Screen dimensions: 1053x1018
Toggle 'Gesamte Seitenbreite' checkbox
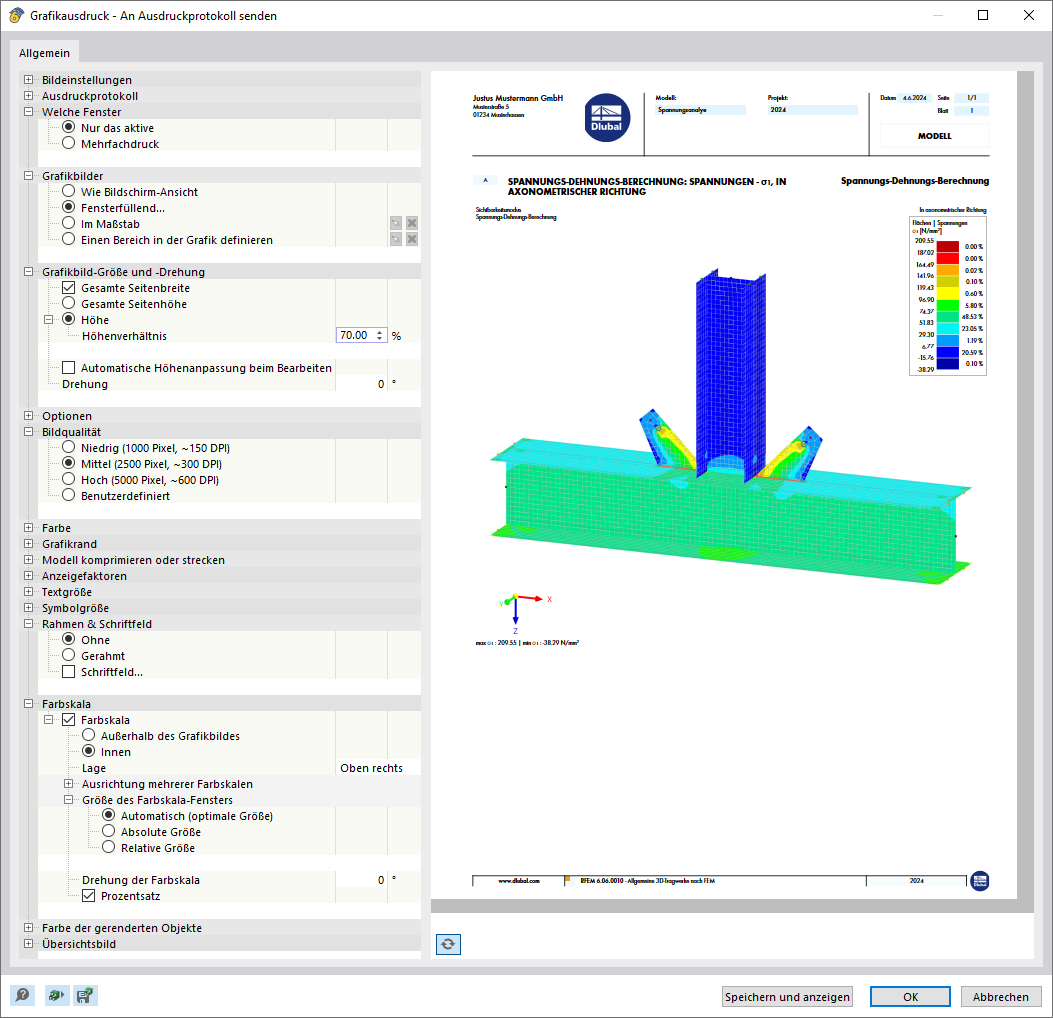[x=68, y=287]
